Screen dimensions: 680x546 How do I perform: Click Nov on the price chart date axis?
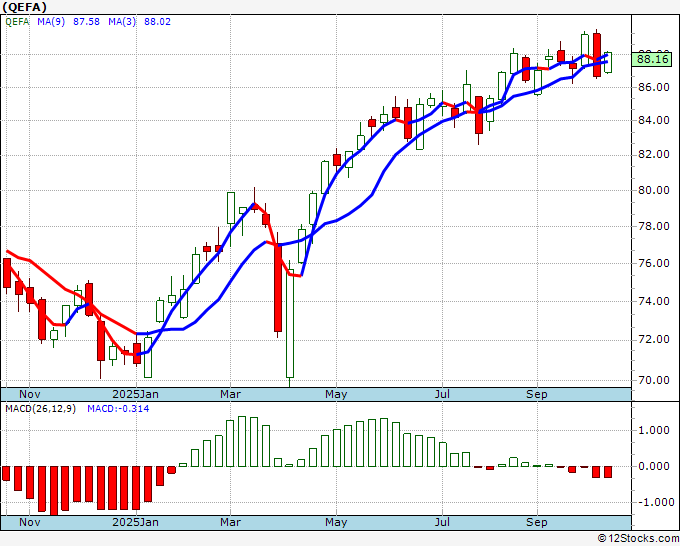[29, 394]
